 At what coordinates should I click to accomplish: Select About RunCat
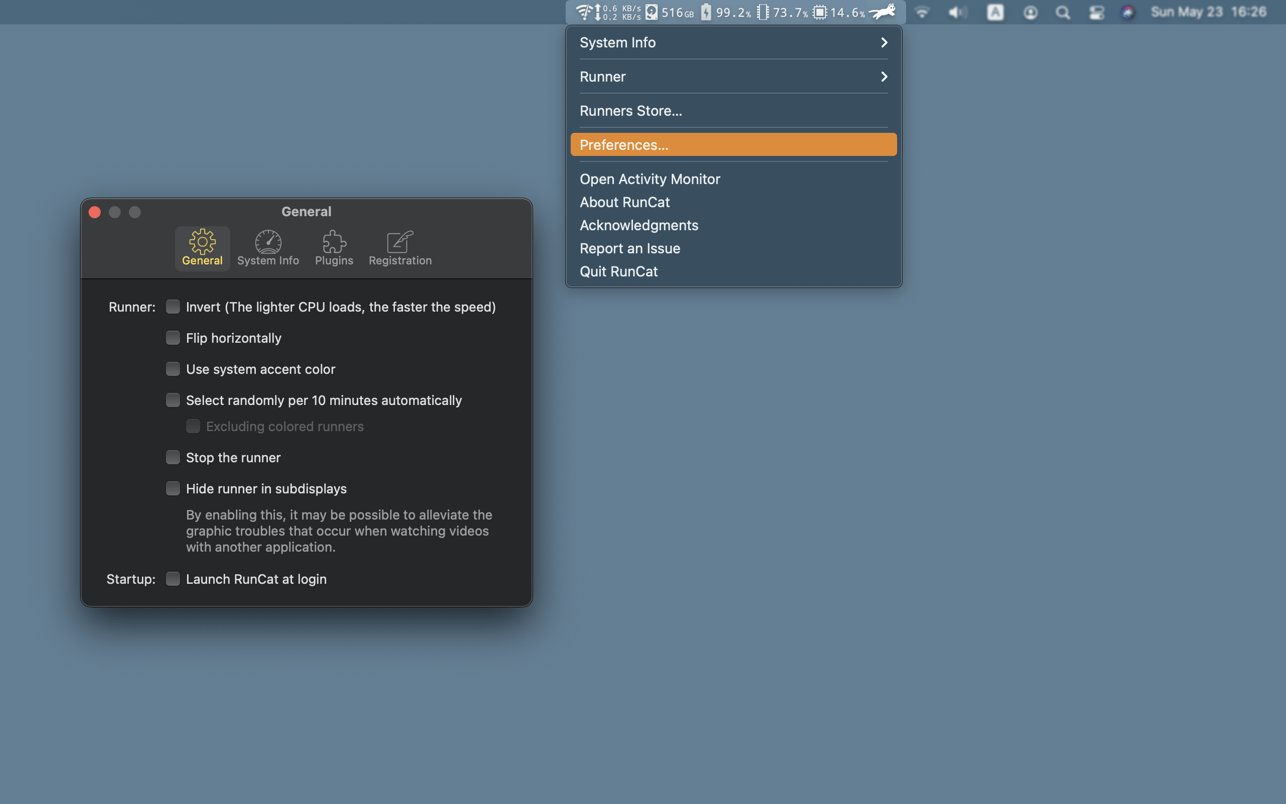(x=734, y=202)
